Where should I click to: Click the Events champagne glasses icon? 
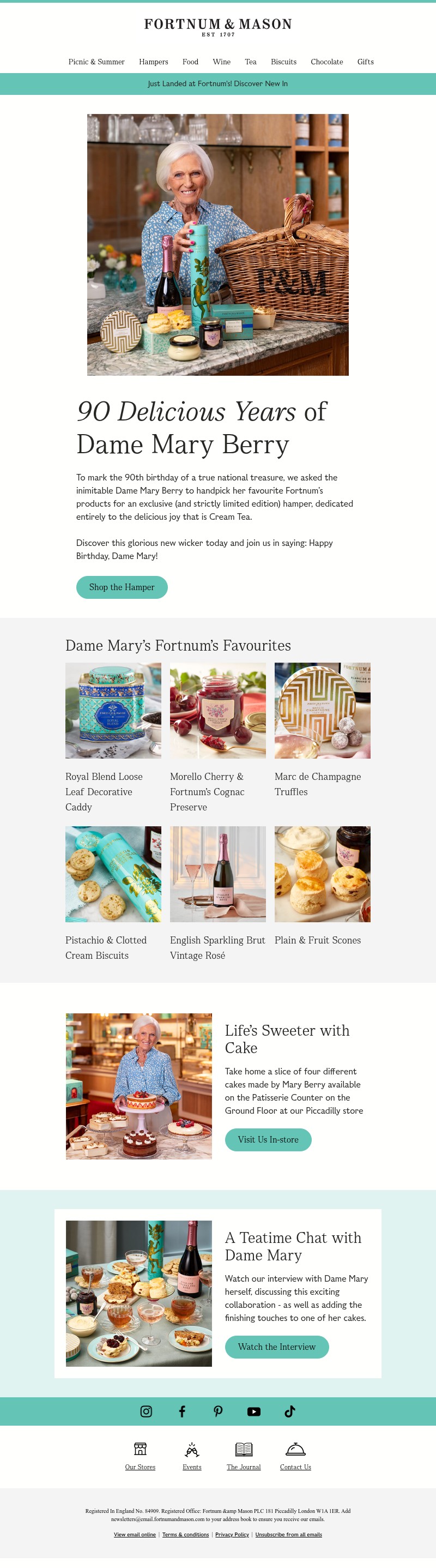tap(192, 1449)
